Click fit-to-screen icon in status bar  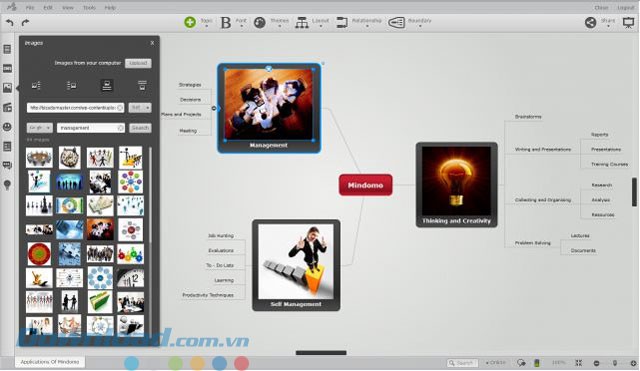click(578, 362)
